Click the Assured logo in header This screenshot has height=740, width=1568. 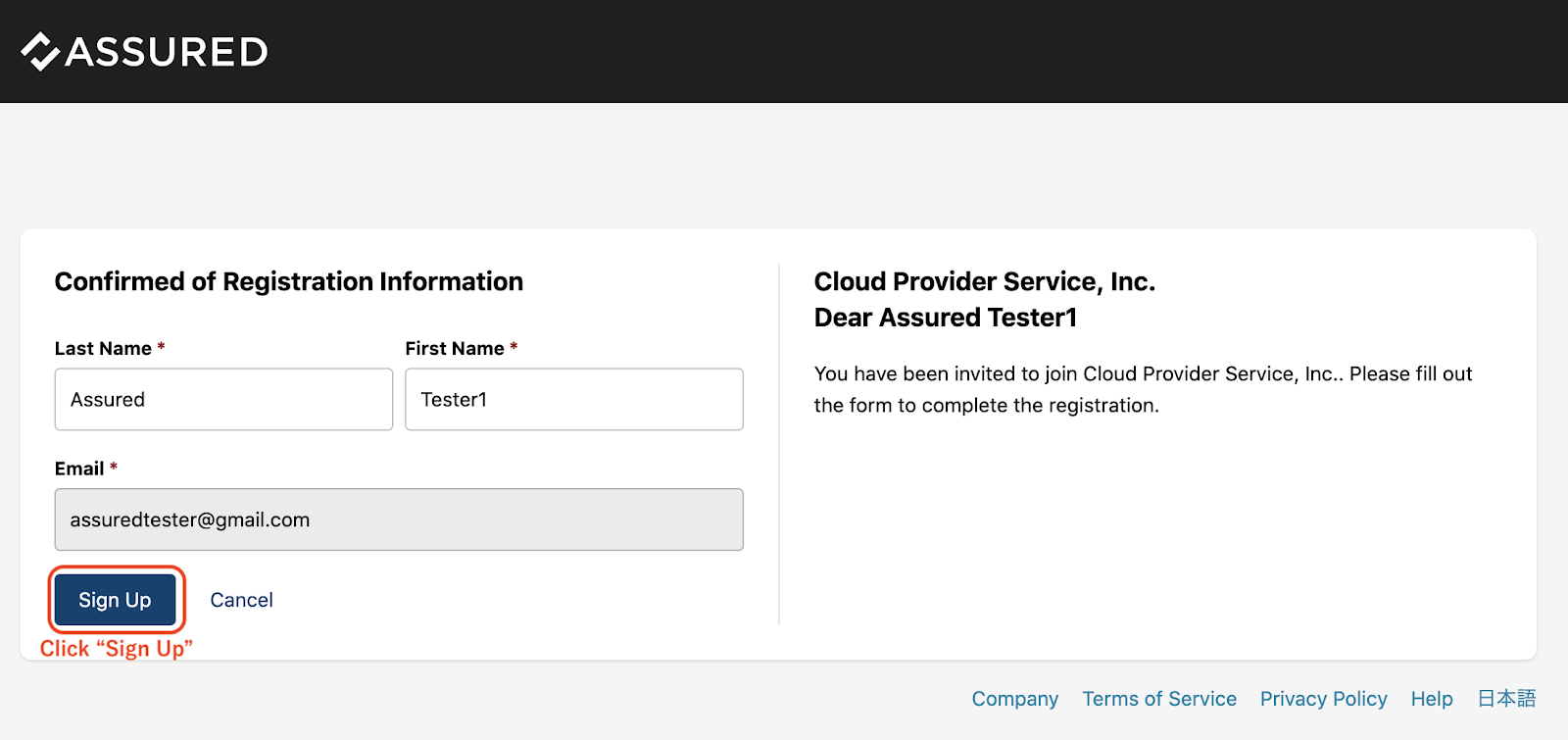(x=144, y=51)
